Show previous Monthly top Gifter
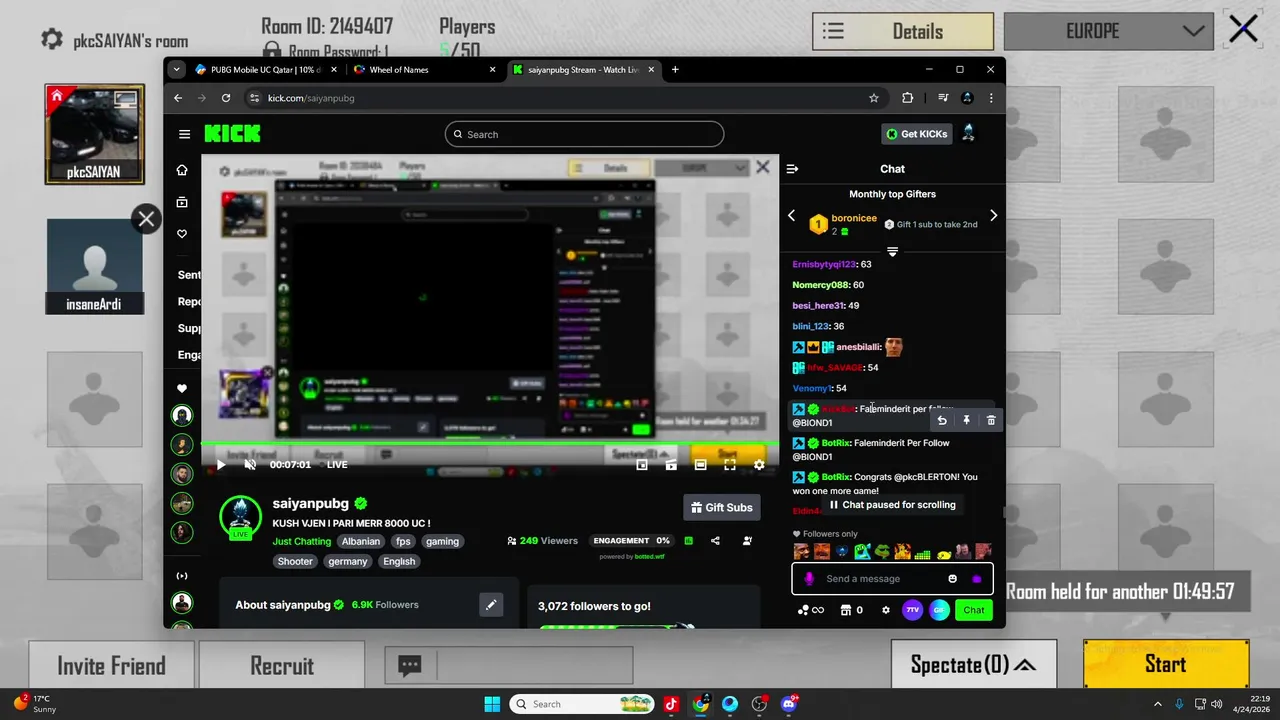Viewport: 1280px width, 720px height. tap(791, 215)
